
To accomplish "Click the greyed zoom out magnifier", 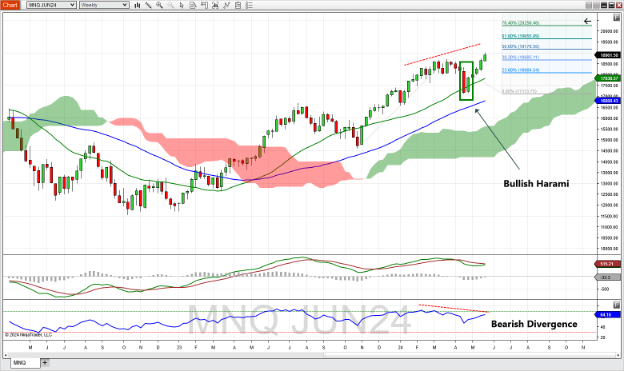I will 170,5.
